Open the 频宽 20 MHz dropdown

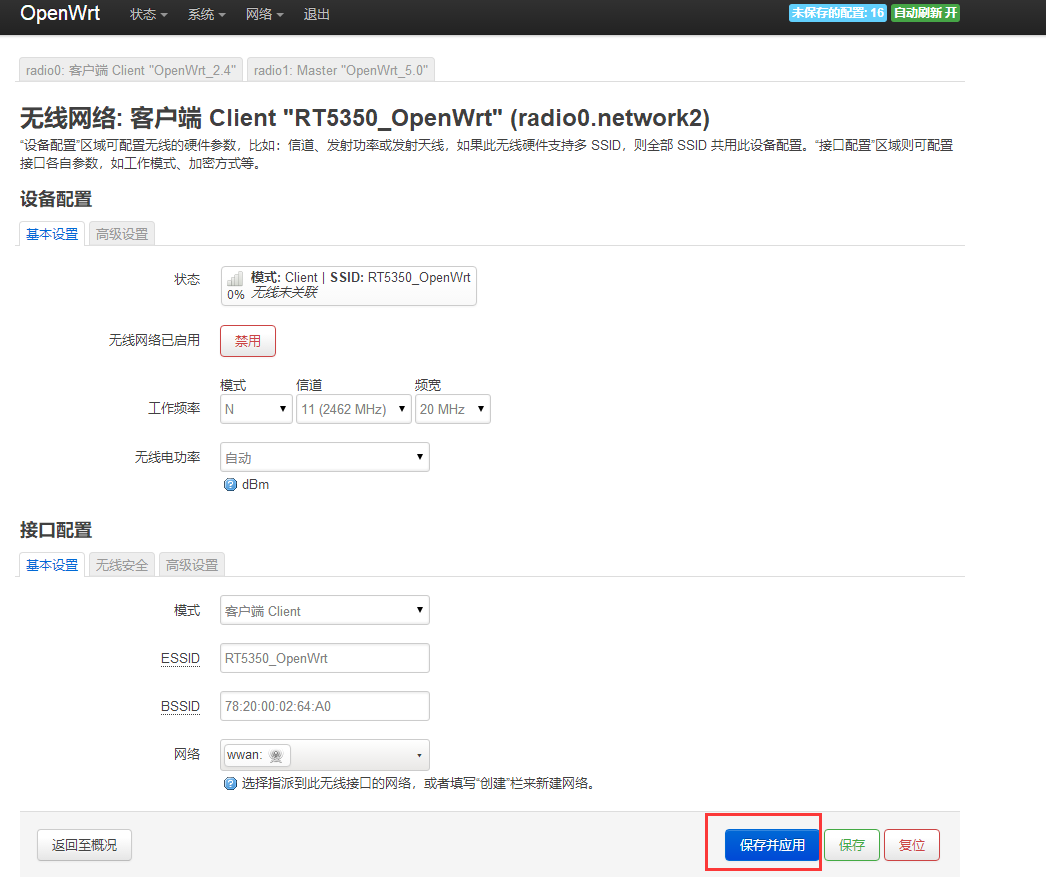coord(452,409)
